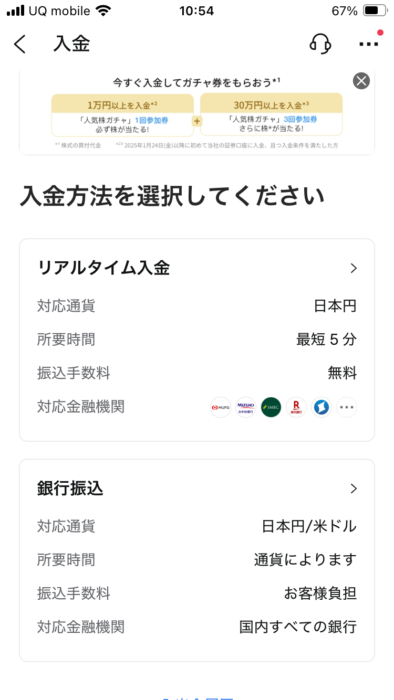Viewport: 394px width, 700px height.
Task: Select the 銀行振込 heading
Action: pos(70,489)
